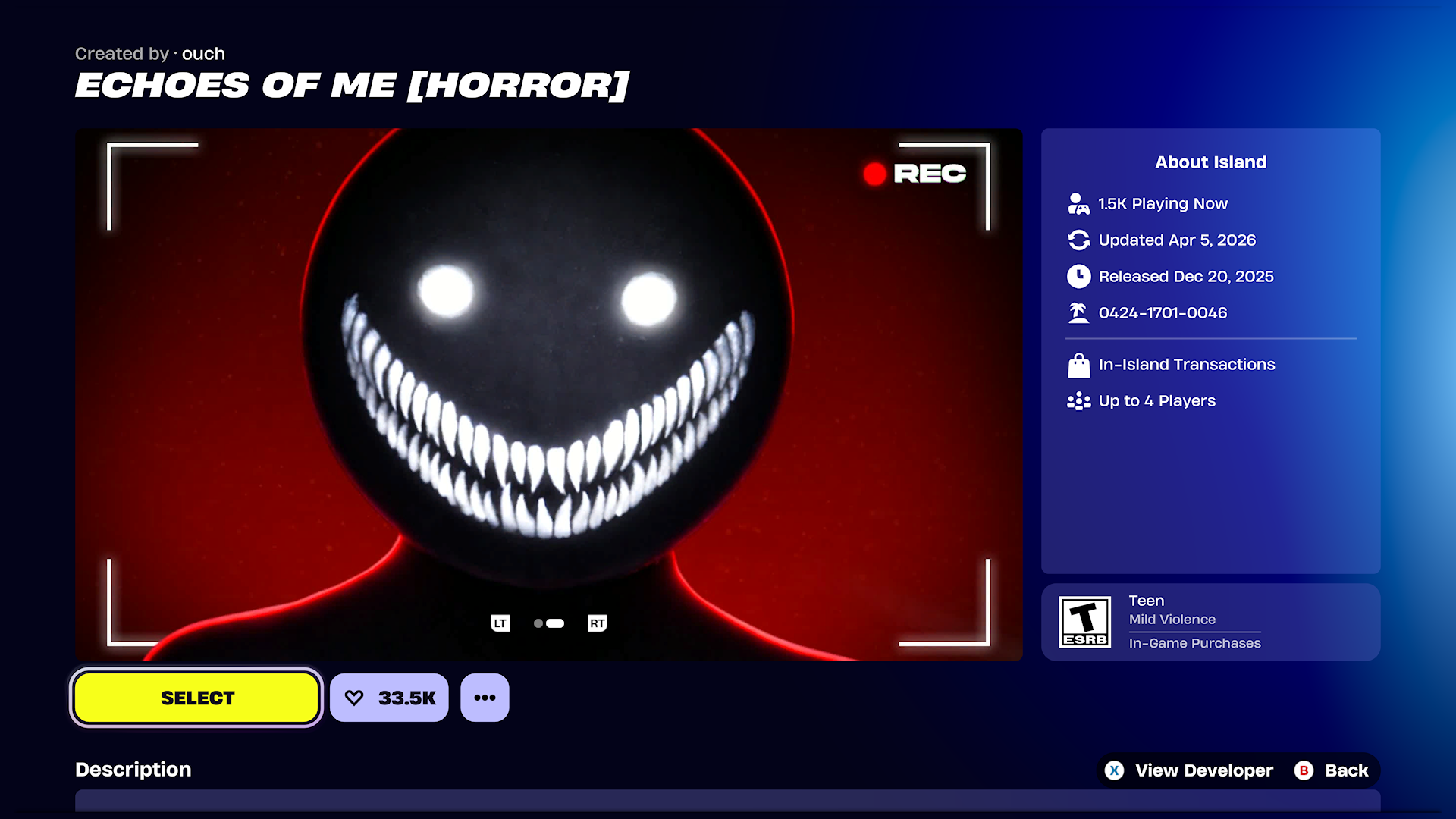This screenshot has width=1456, height=819.
Task: Select the first carousel page dot
Action: point(538,623)
